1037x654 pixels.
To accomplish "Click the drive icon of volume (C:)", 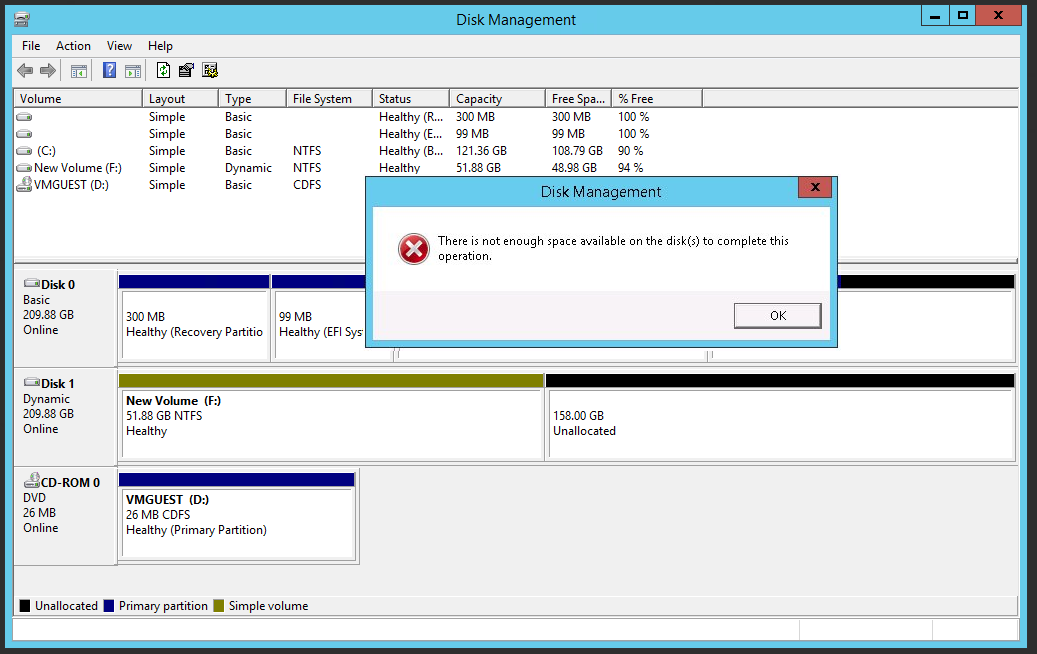I will click(24, 151).
